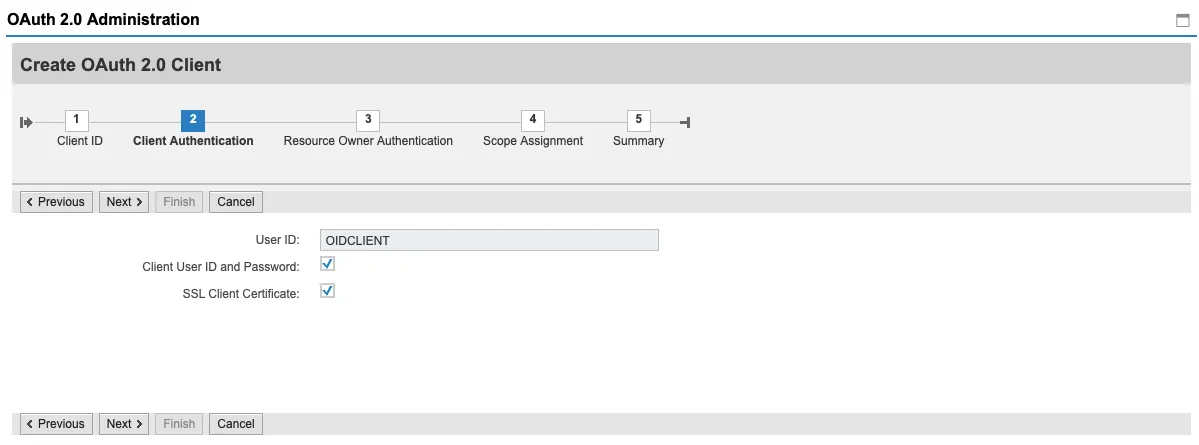Click the bottom Finish button
1199x445 pixels.
(179, 424)
